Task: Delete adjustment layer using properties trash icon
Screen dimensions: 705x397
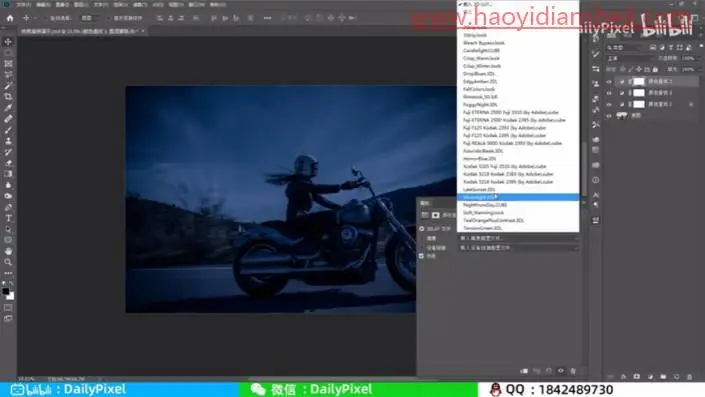Action: coord(573,371)
